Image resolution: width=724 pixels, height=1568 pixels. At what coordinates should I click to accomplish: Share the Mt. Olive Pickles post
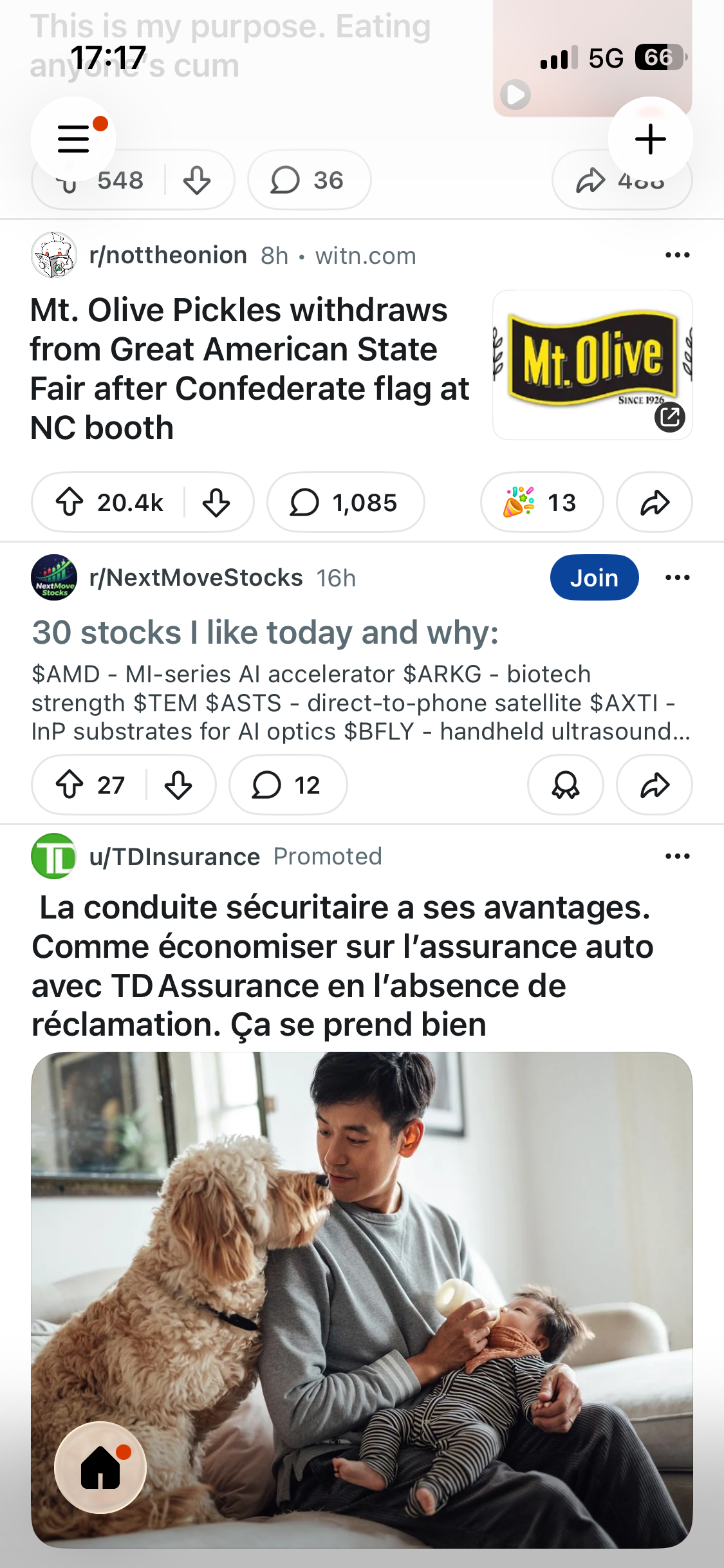654,502
